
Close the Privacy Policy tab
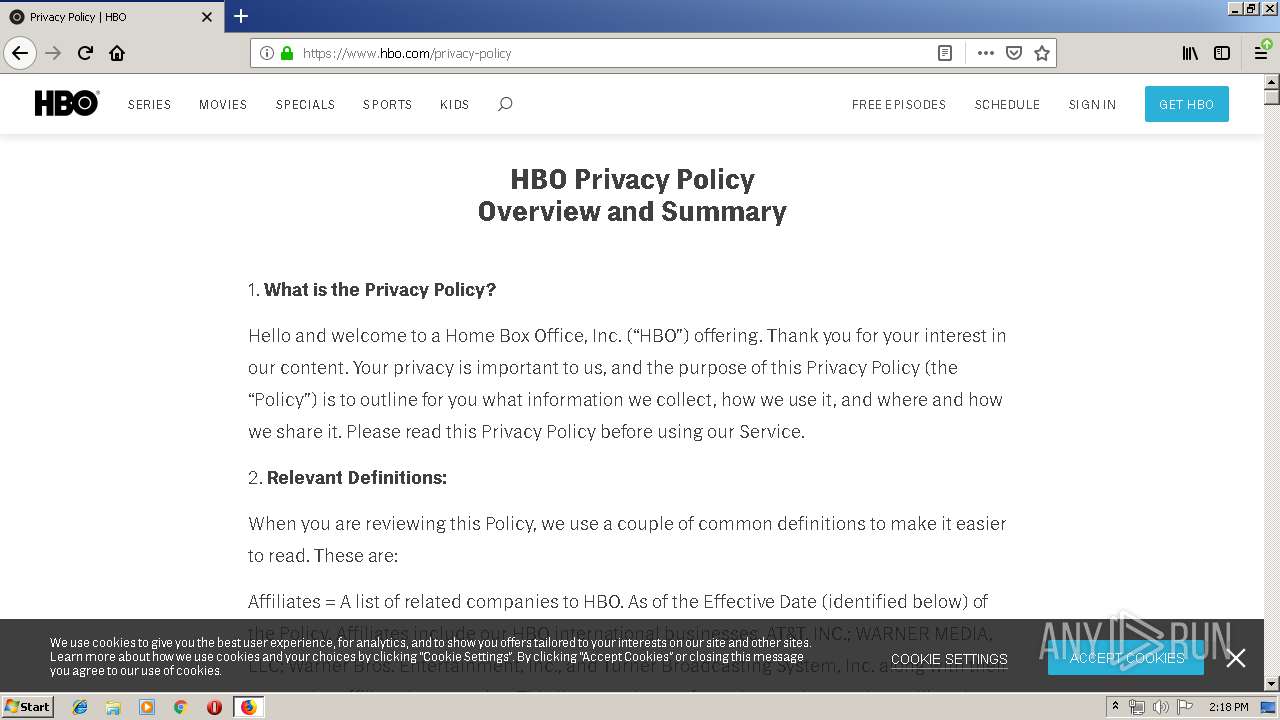click(x=207, y=17)
